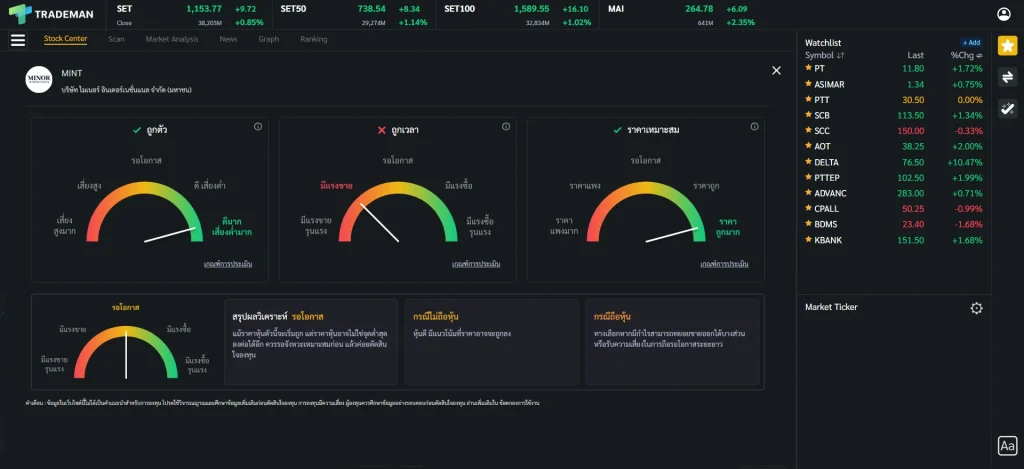The width and height of the screenshot is (1024, 469).
Task: Switch to the Market Analysis tab
Action: (x=171, y=39)
